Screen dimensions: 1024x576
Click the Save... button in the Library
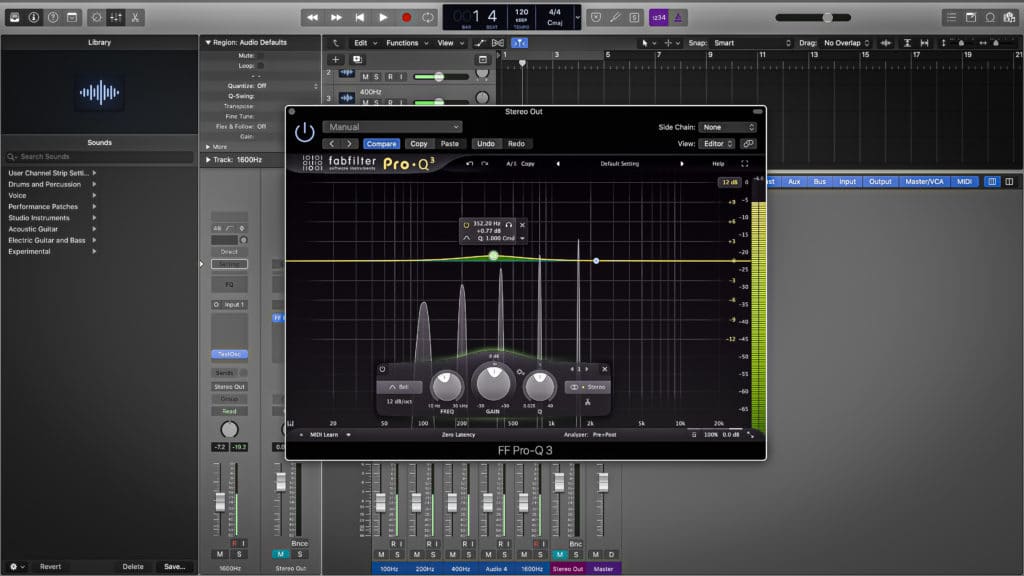tap(174, 566)
